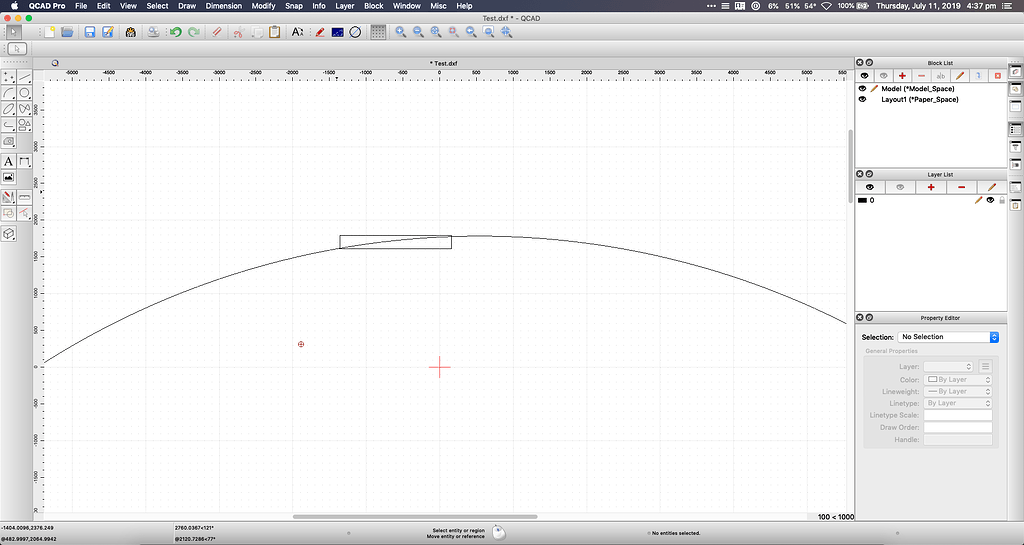This screenshot has width=1024, height=545.
Task: Open the Dimension menu
Action: coord(223,6)
